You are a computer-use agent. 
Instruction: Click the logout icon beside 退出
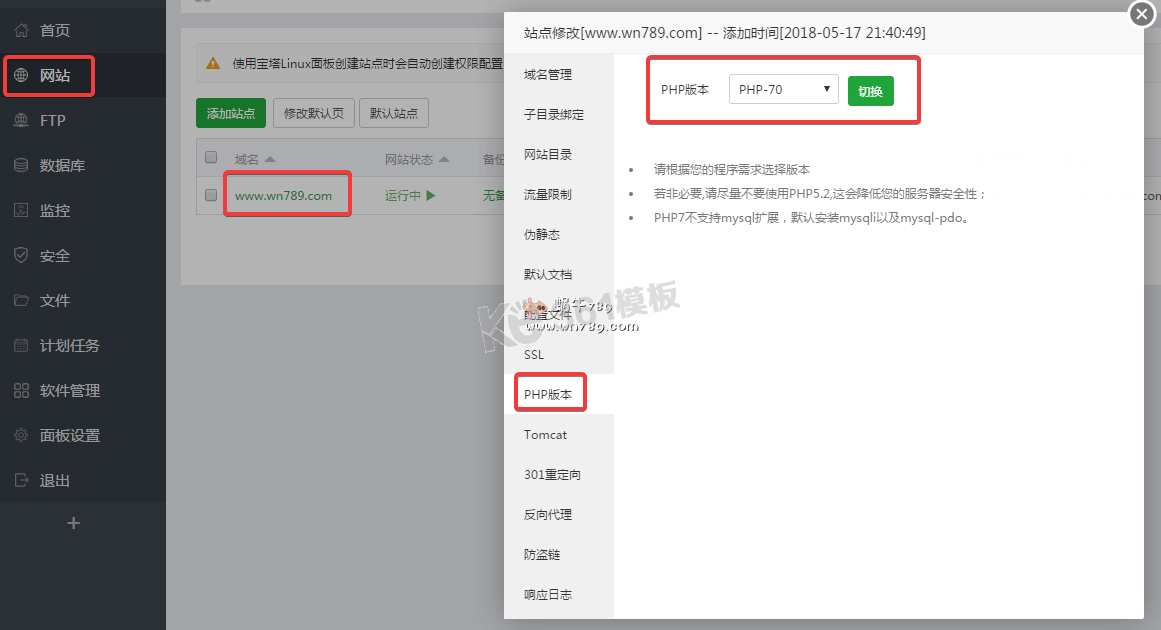click(21, 480)
